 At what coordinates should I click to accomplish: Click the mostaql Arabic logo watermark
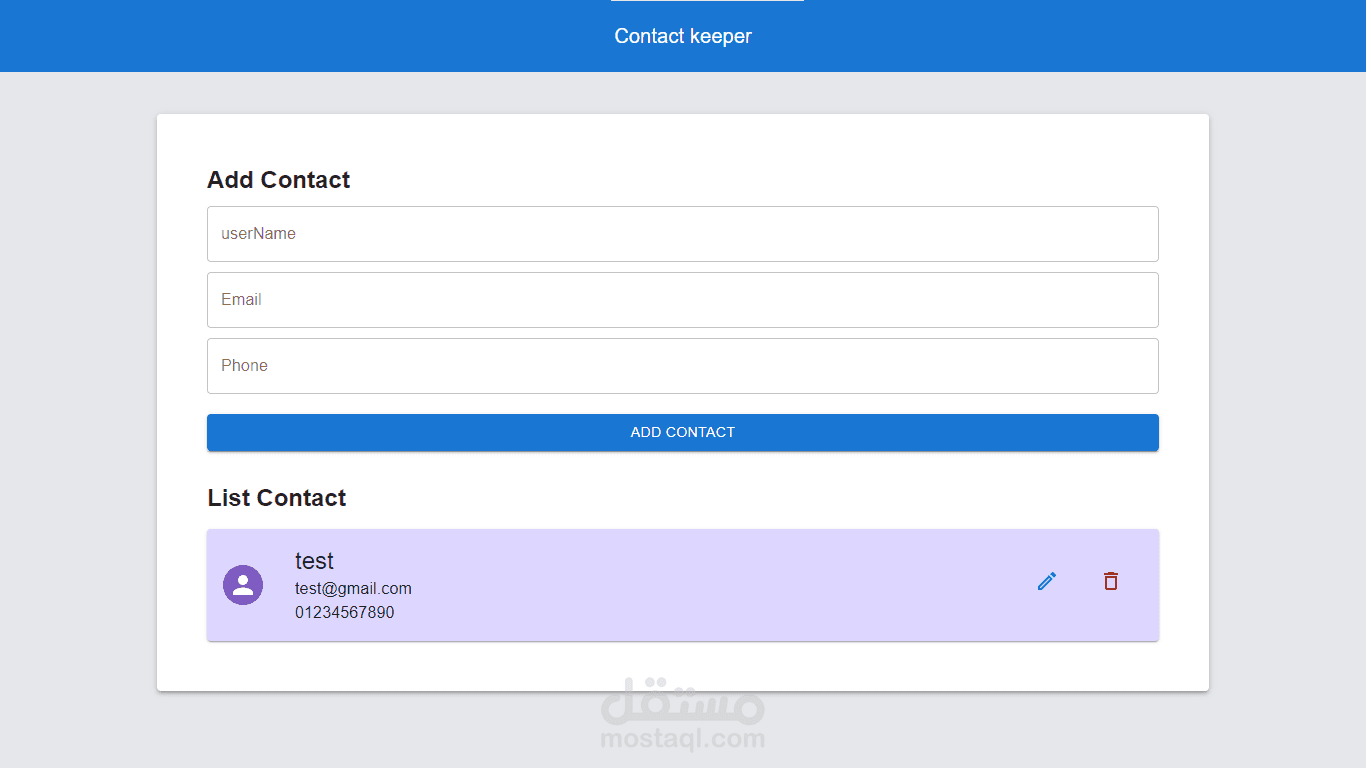click(683, 702)
